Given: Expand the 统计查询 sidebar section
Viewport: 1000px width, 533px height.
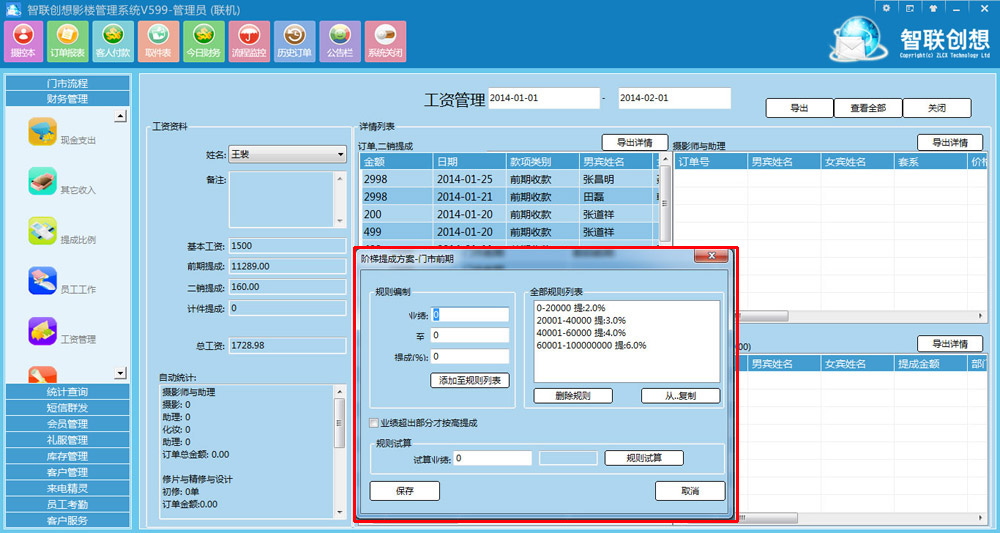Looking at the screenshot, I should (68, 391).
